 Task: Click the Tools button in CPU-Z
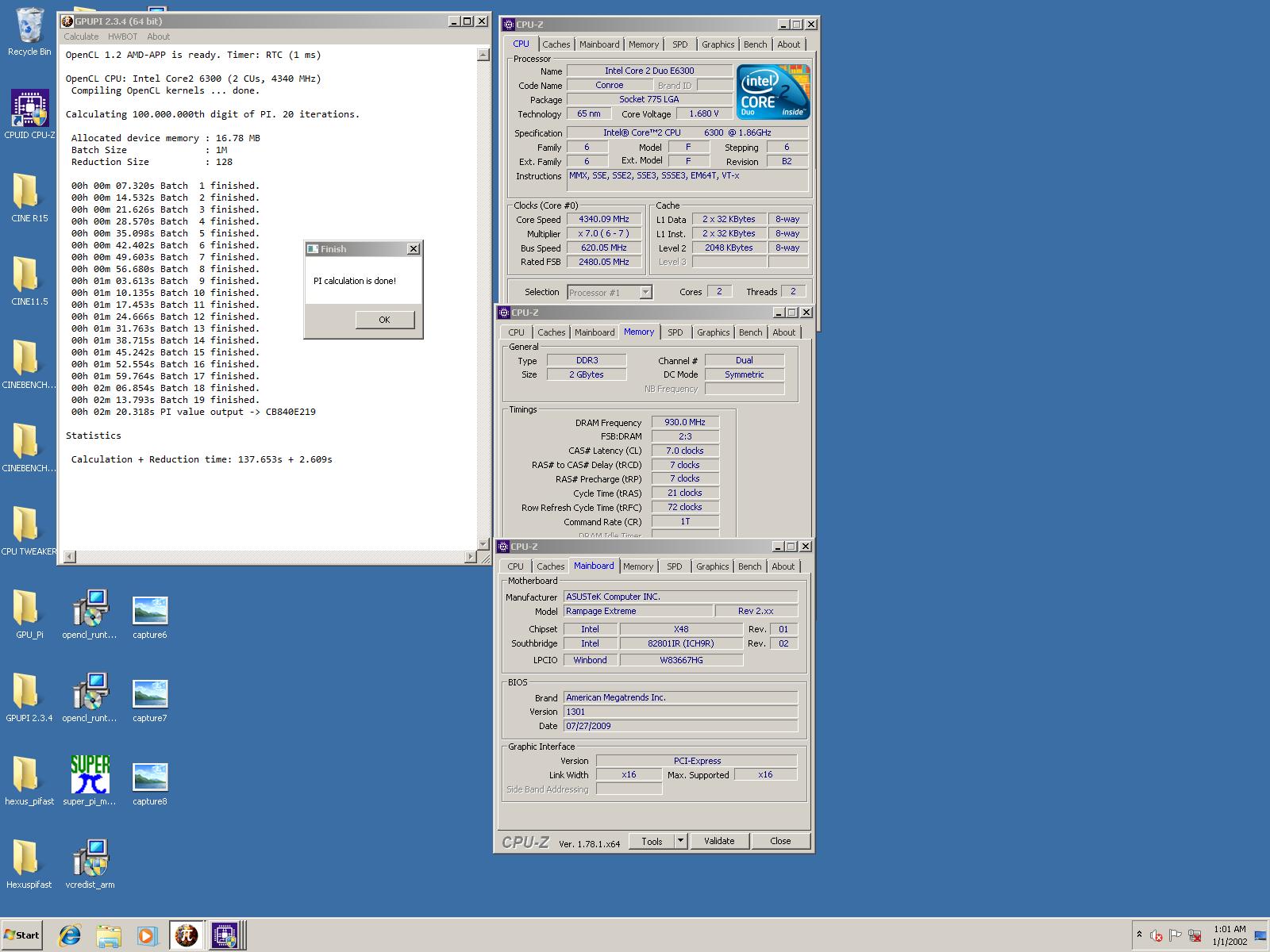coord(652,841)
